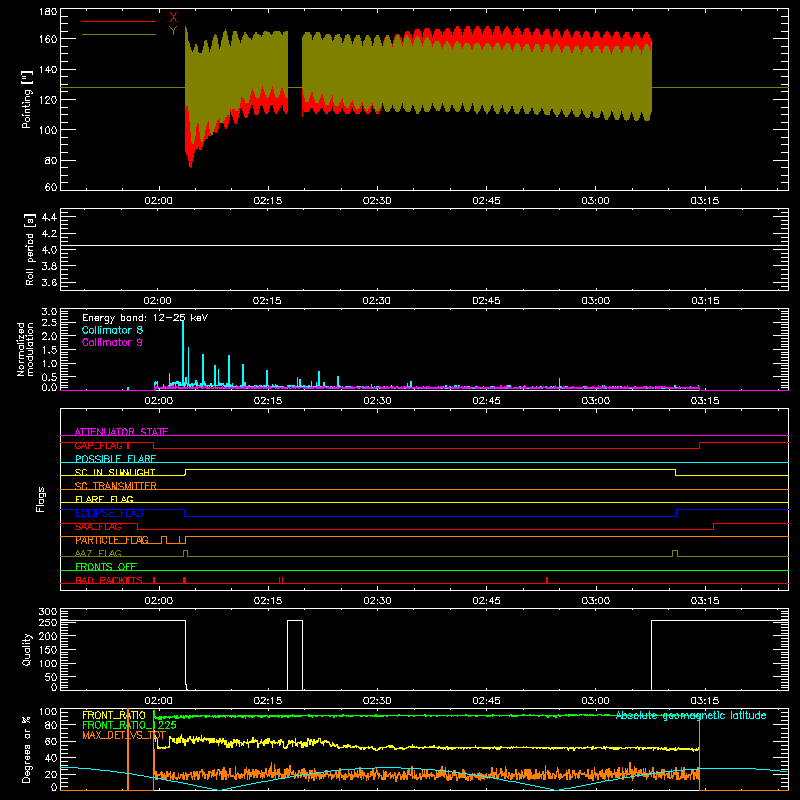800x800 pixels.
Task: Click the Quality axis title
Action: click(x=27, y=649)
